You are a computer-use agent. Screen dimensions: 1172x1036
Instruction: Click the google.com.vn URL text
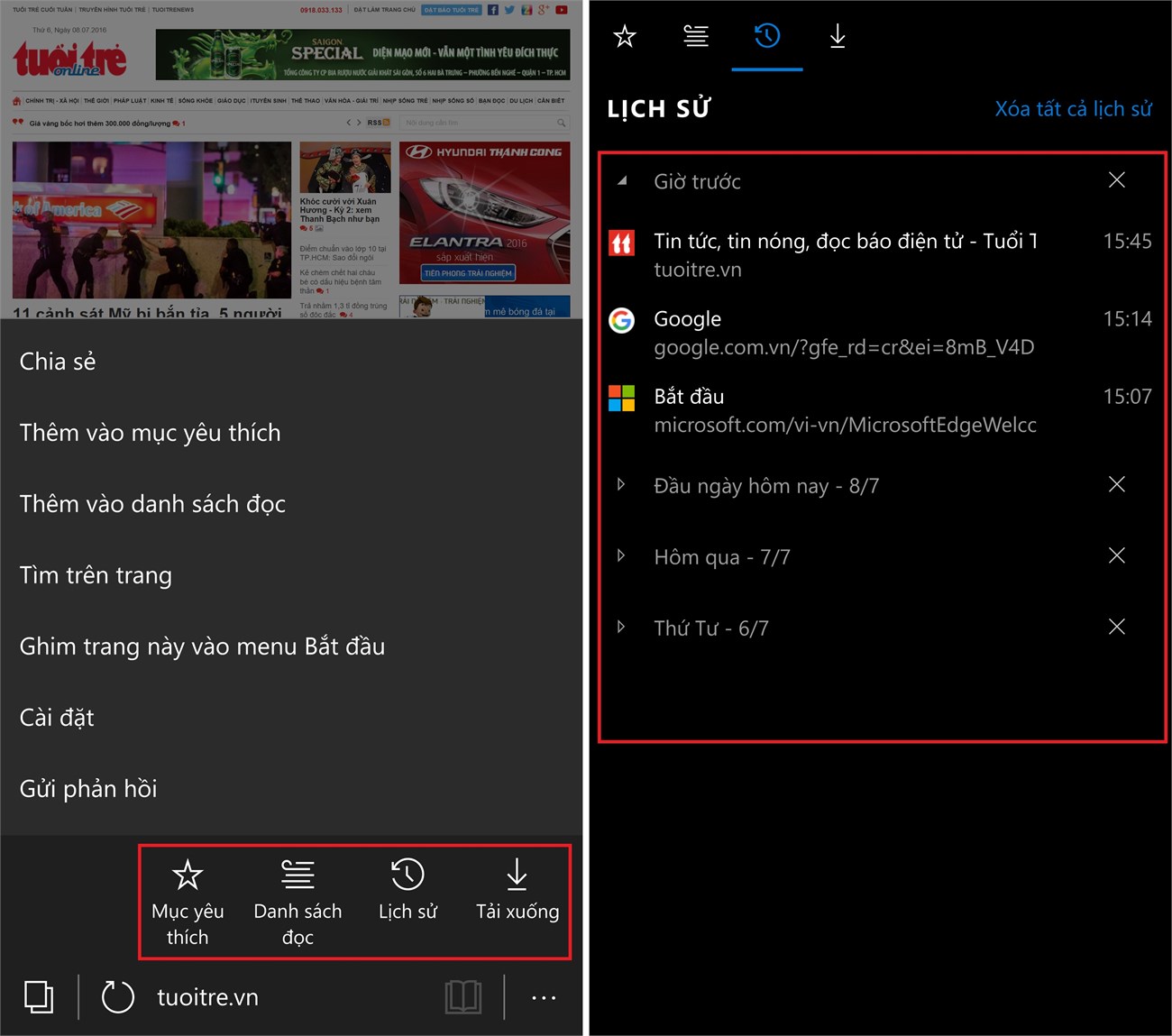click(x=845, y=347)
